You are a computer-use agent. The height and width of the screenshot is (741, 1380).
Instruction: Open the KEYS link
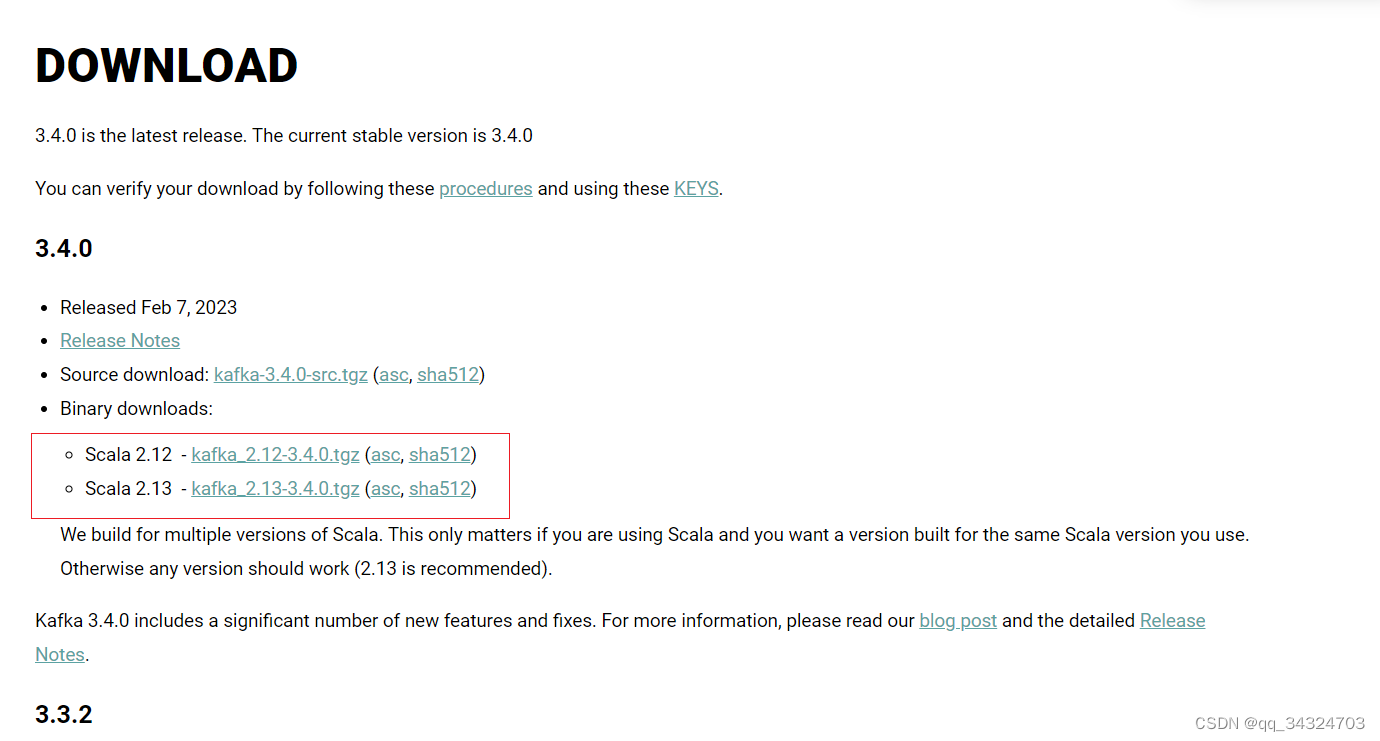[x=695, y=188]
